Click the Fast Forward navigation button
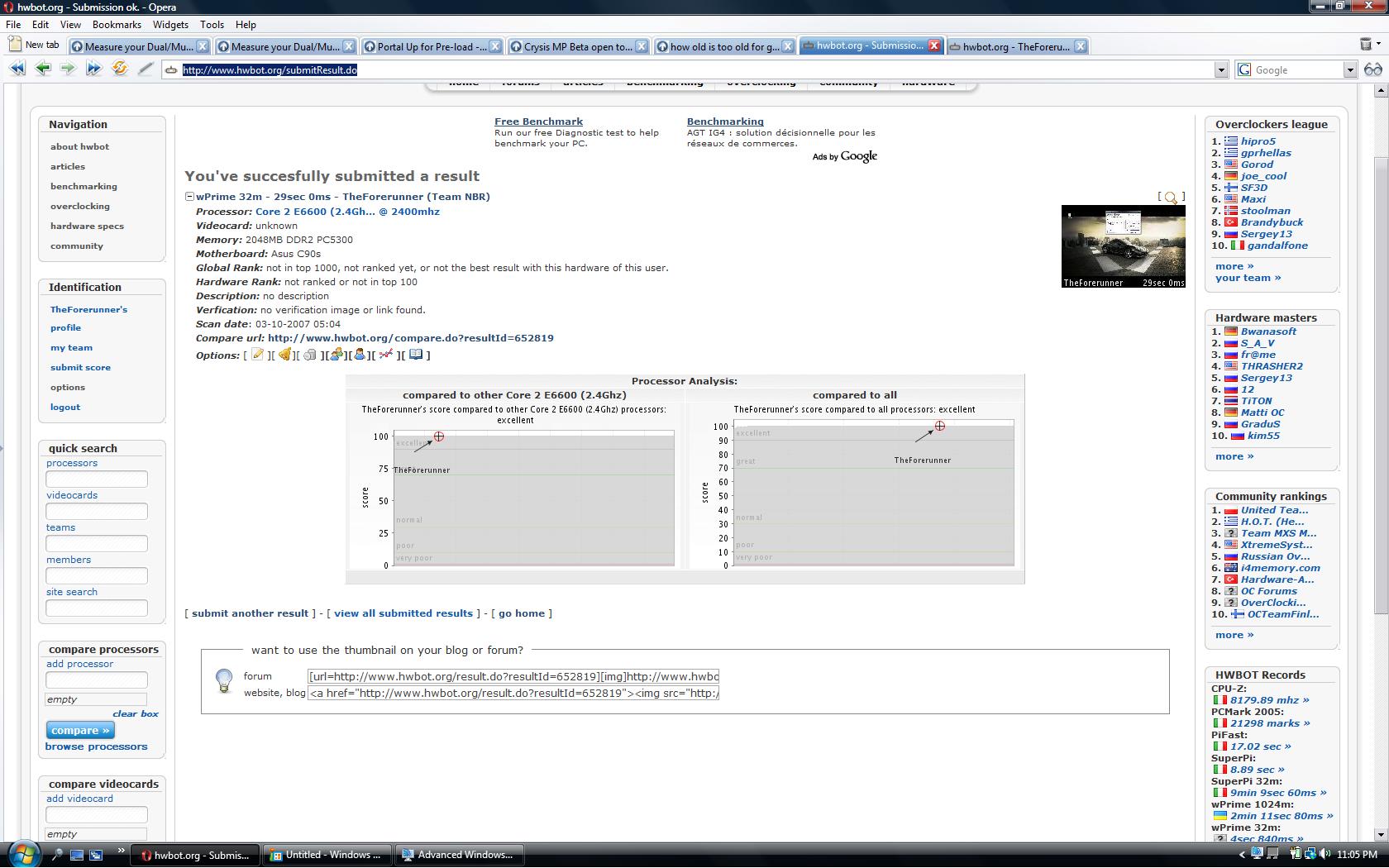This screenshot has width=1389, height=868. point(93,69)
